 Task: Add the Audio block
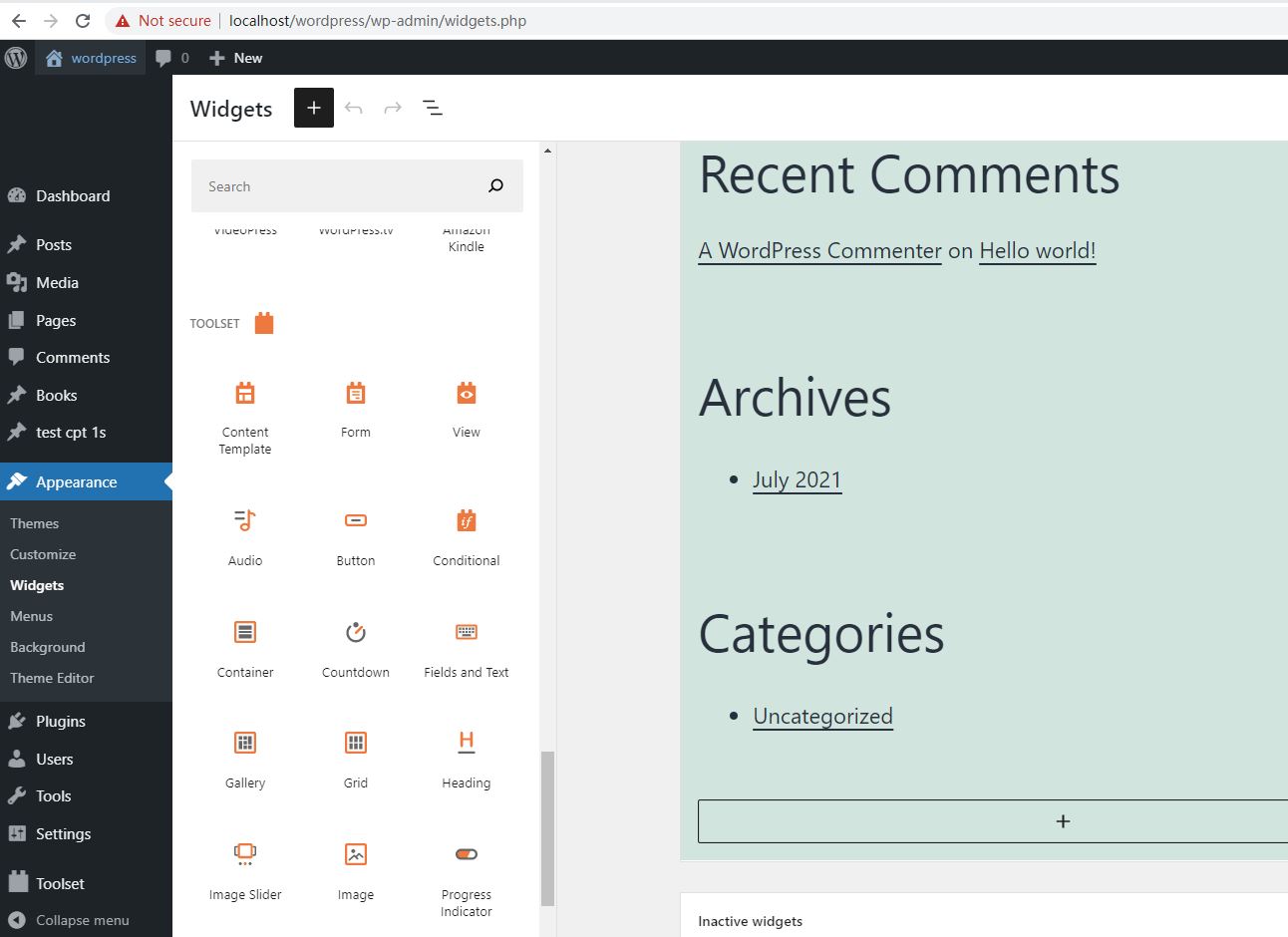pyautogui.click(x=245, y=537)
